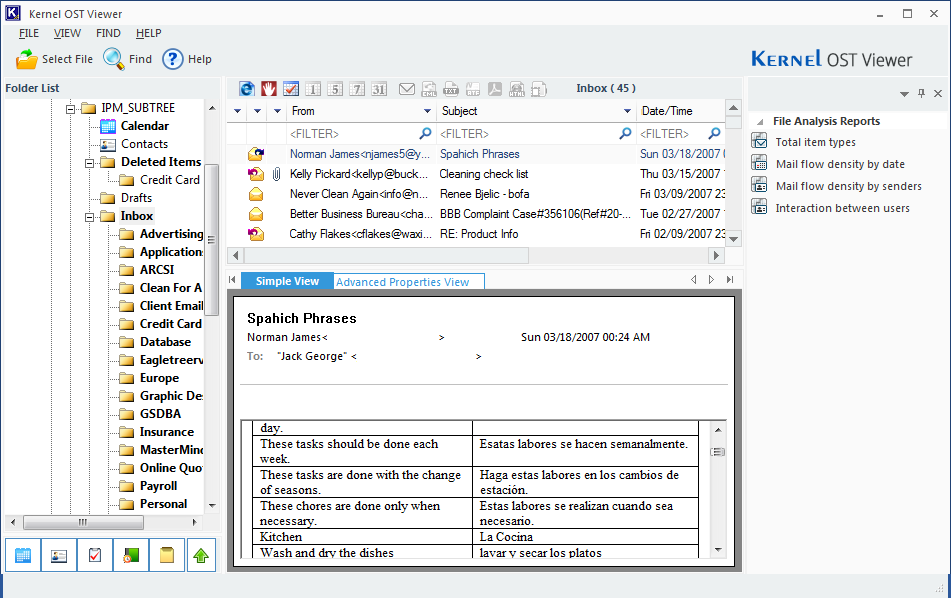Open journal view via green book icon
The image size is (951, 598).
[x=130, y=555]
